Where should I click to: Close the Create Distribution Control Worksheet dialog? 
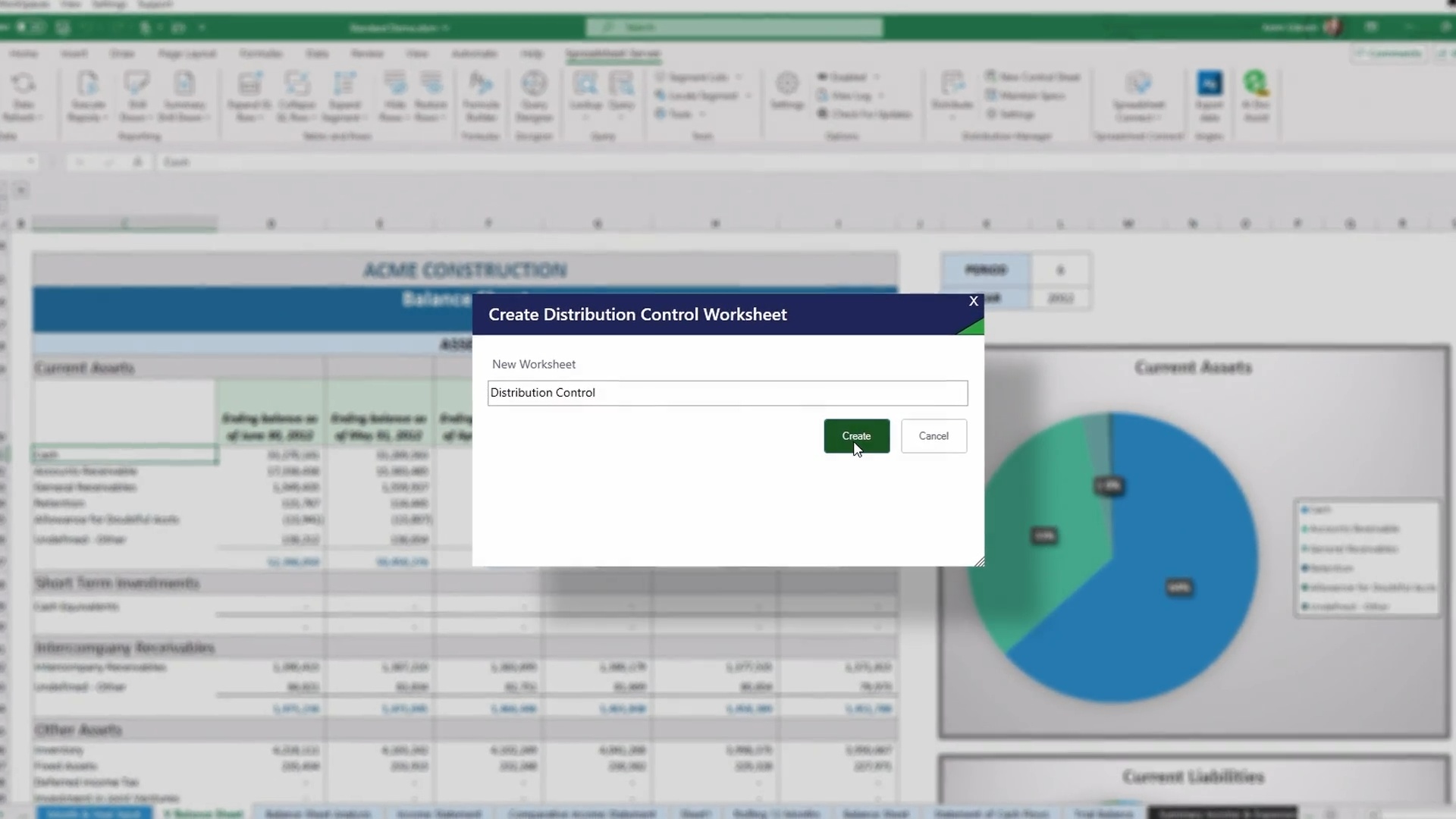974,301
